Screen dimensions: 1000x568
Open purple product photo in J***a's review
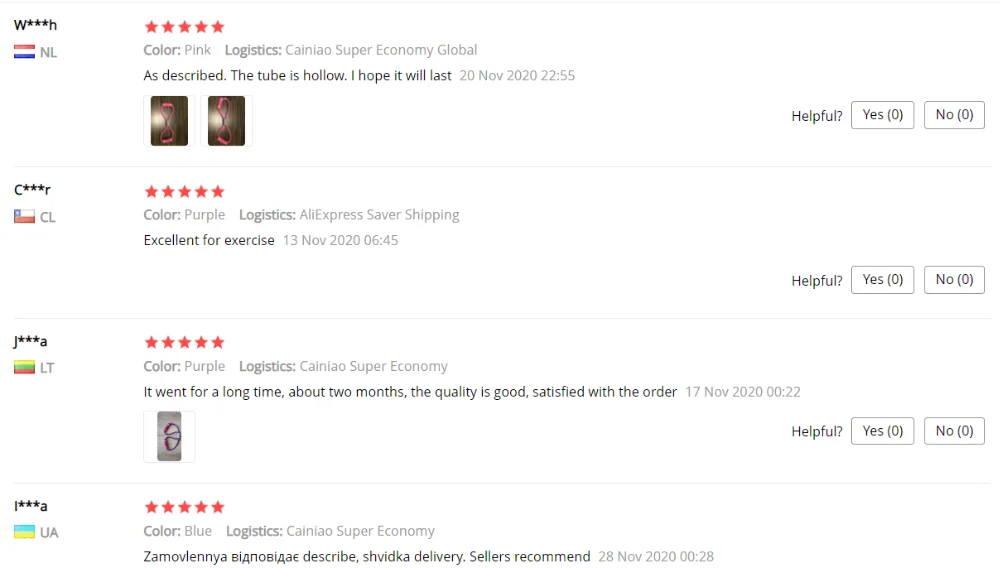(169, 437)
